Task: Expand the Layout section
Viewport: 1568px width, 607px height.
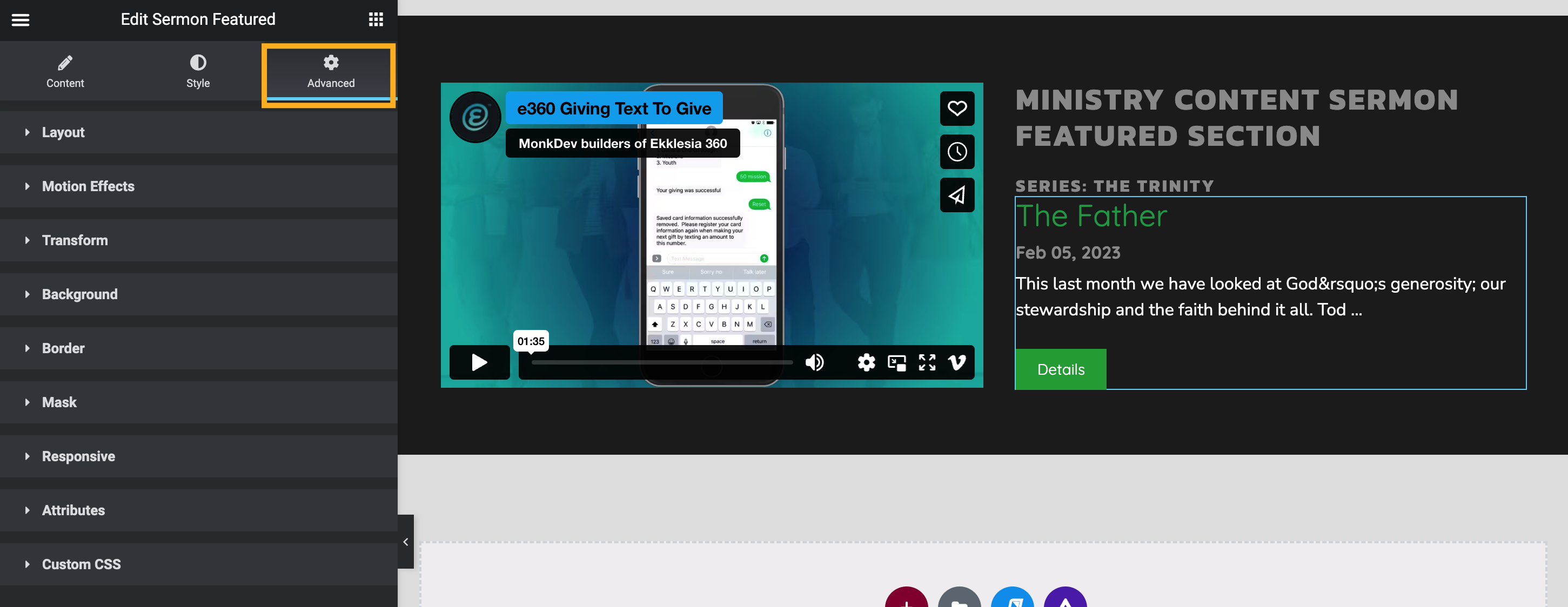Action: point(198,132)
